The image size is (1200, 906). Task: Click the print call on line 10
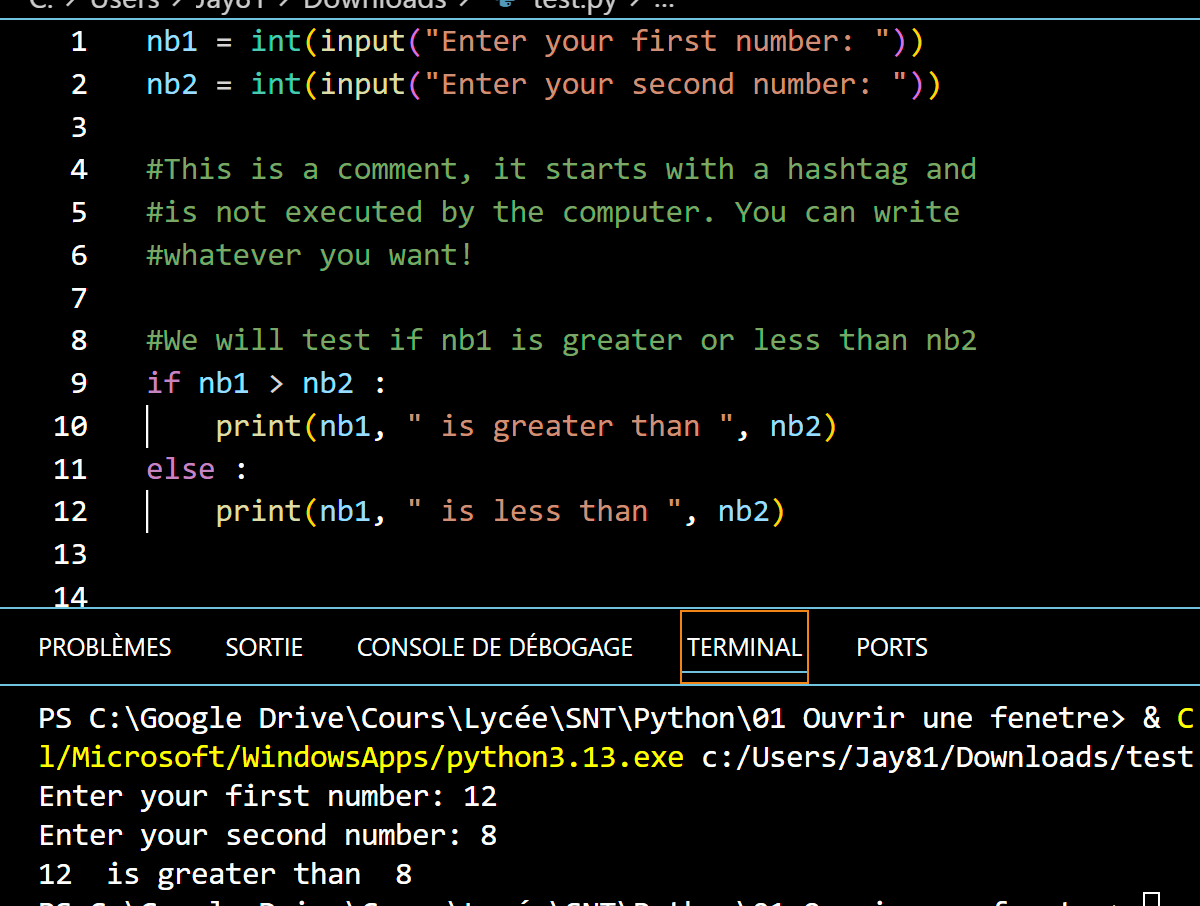[x=258, y=427]
